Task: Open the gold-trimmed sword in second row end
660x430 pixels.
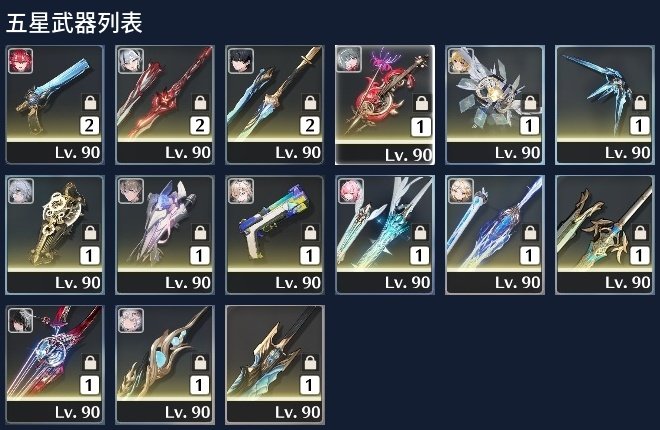Action: [605, 235]
